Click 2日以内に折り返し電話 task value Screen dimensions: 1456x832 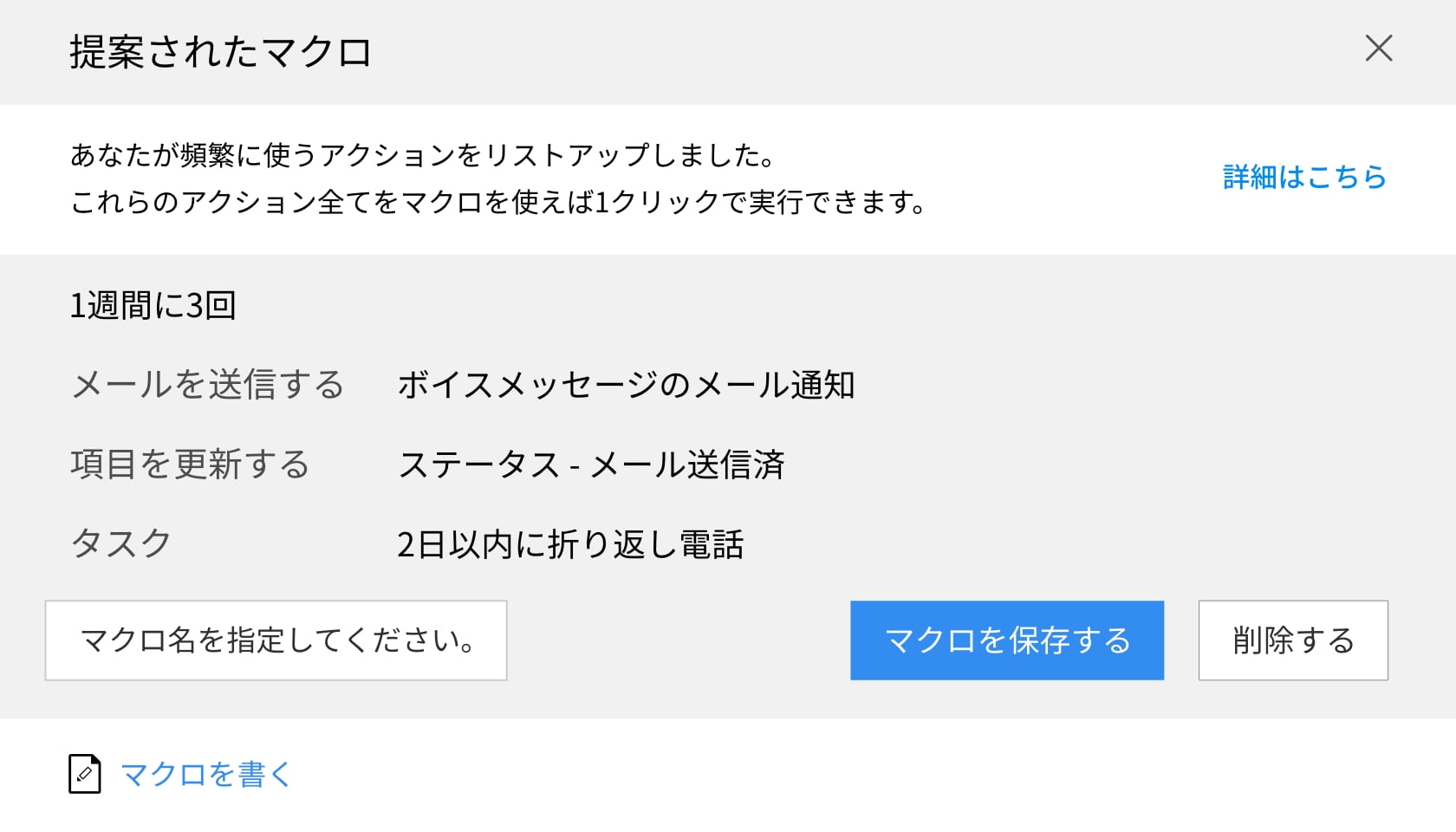(x=570, y=544)
